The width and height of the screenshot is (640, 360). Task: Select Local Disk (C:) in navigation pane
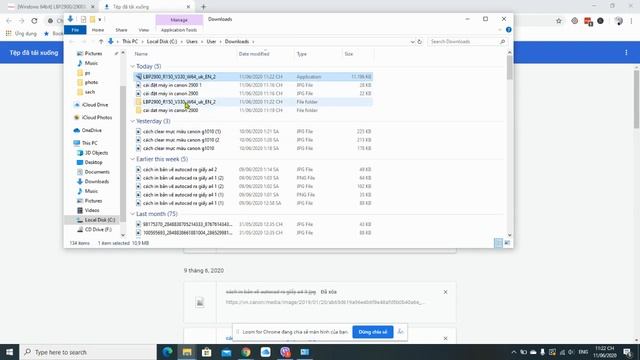click(100, 220)
